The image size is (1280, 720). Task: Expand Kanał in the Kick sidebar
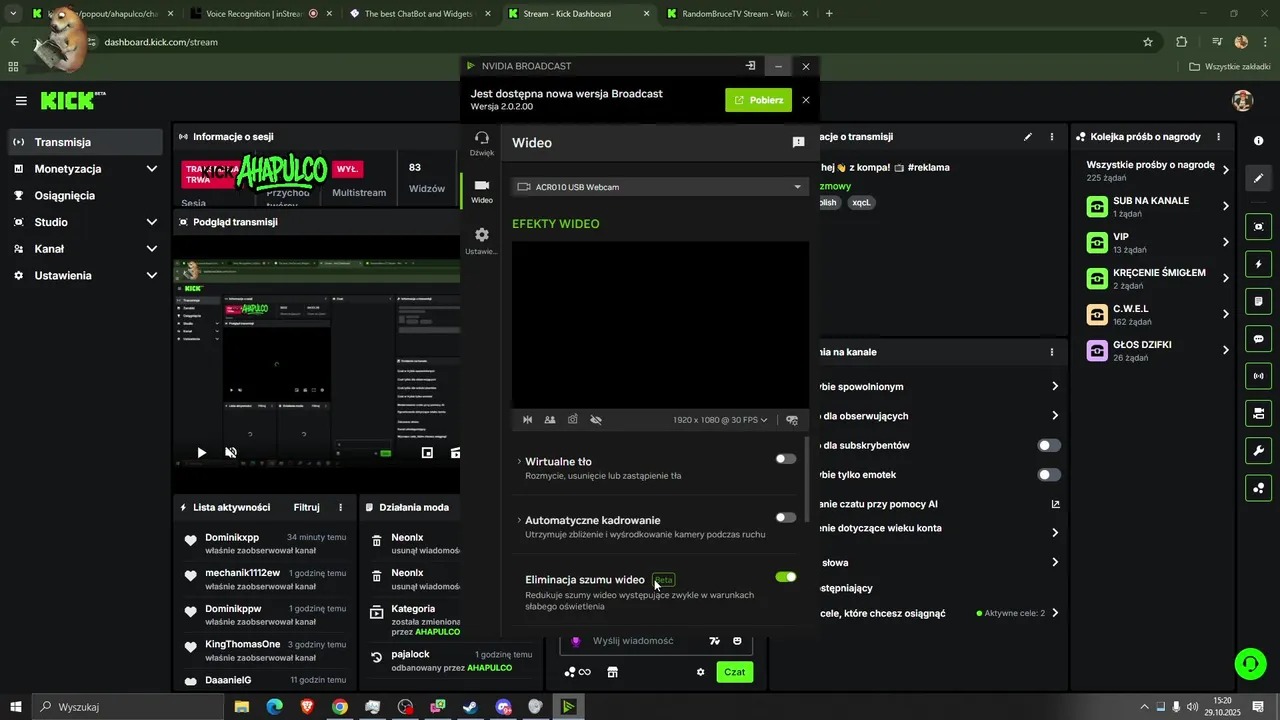click(152, 249)
